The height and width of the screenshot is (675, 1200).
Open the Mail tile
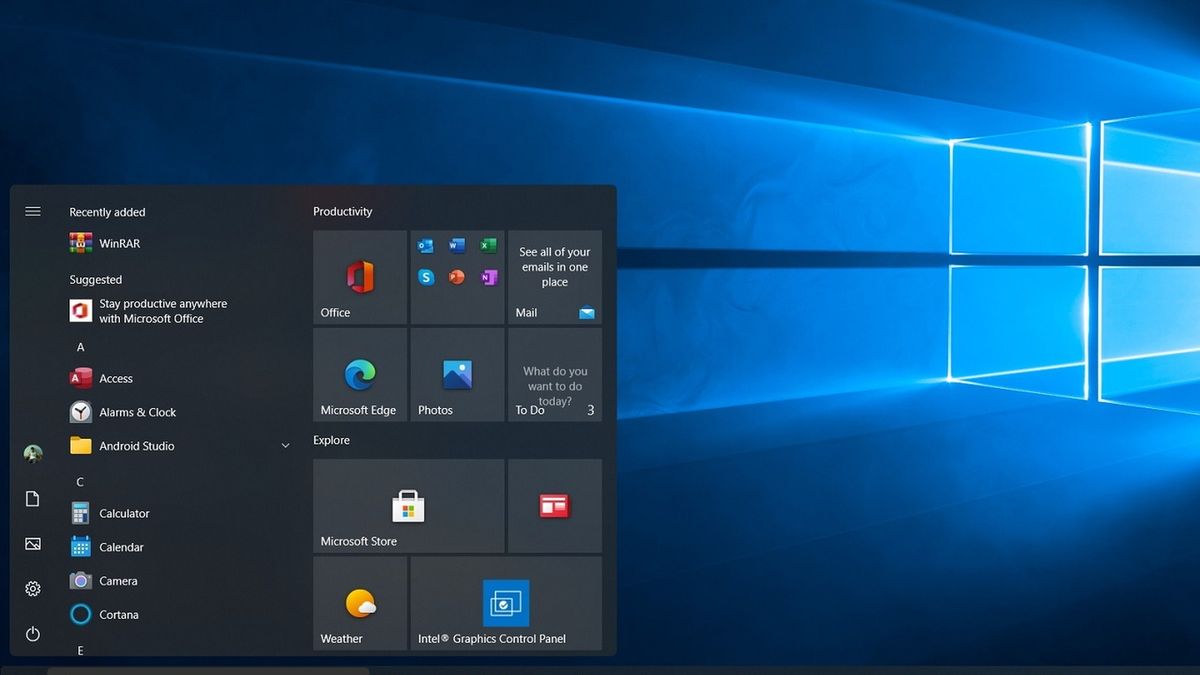pos(555,277)
